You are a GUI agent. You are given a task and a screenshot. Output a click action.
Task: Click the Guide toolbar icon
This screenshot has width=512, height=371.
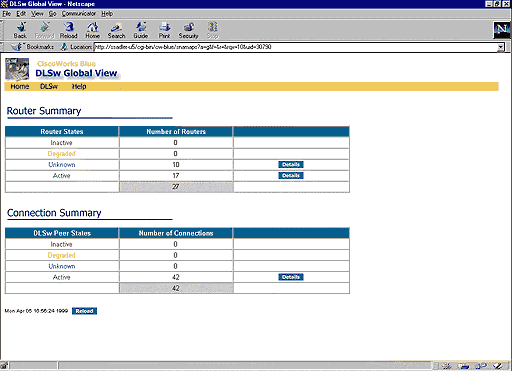[141, 30]
